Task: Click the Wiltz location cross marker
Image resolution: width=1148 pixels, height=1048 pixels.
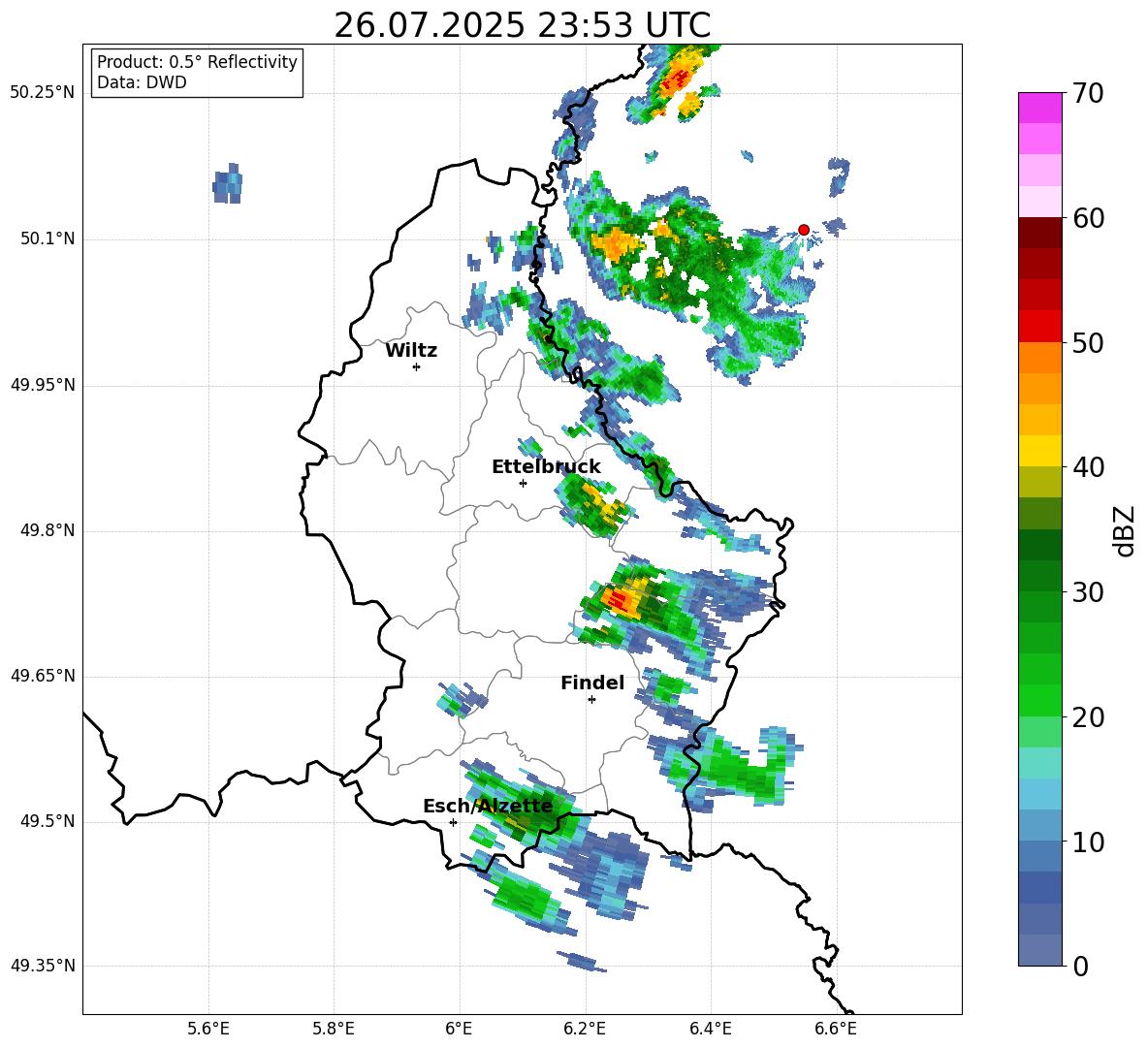Action: [x=416, y=366]
